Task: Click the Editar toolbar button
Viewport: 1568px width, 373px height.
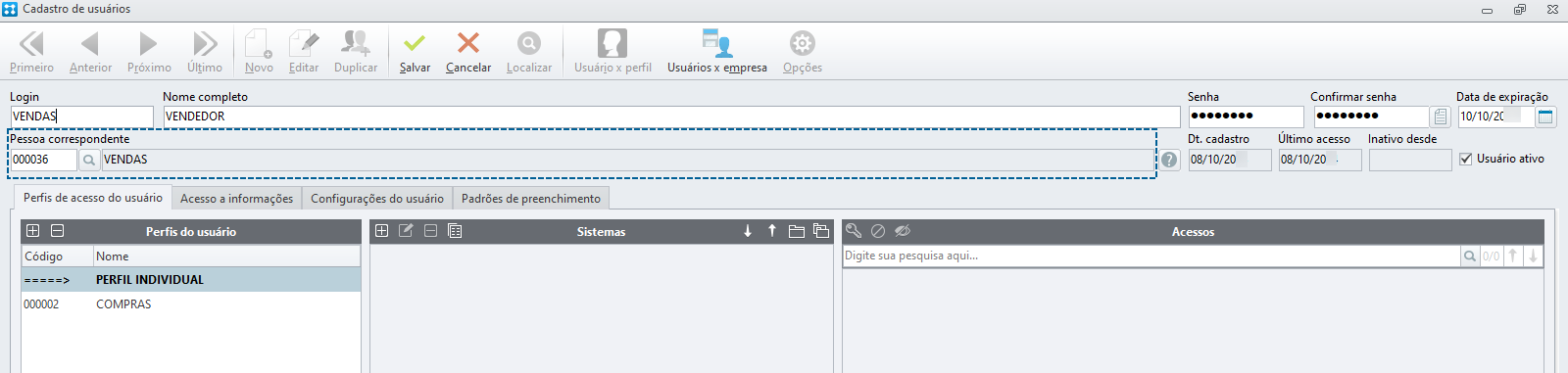Action: pos(304,52)
